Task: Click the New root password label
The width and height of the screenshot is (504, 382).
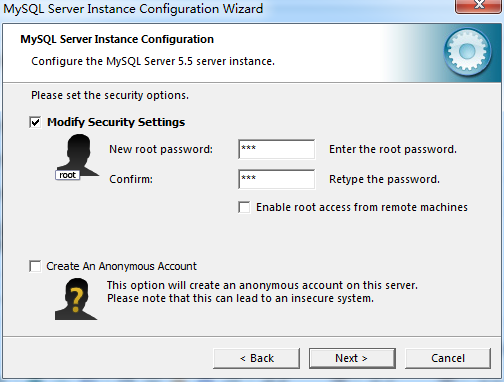Action: click(161, 149)
